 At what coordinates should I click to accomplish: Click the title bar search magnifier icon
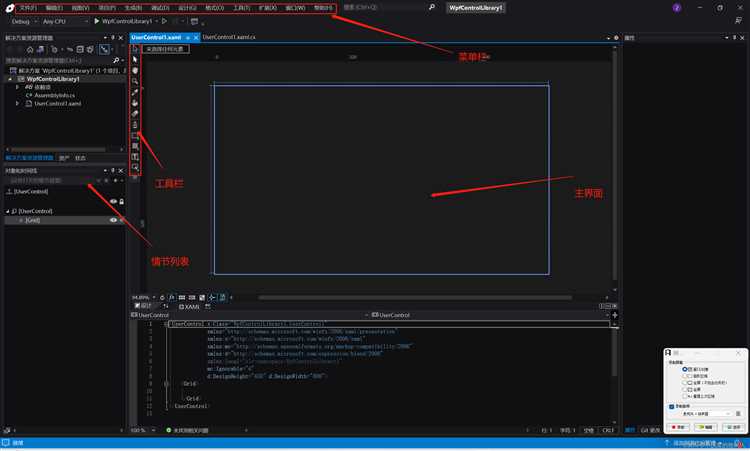(x=431, y=7)
